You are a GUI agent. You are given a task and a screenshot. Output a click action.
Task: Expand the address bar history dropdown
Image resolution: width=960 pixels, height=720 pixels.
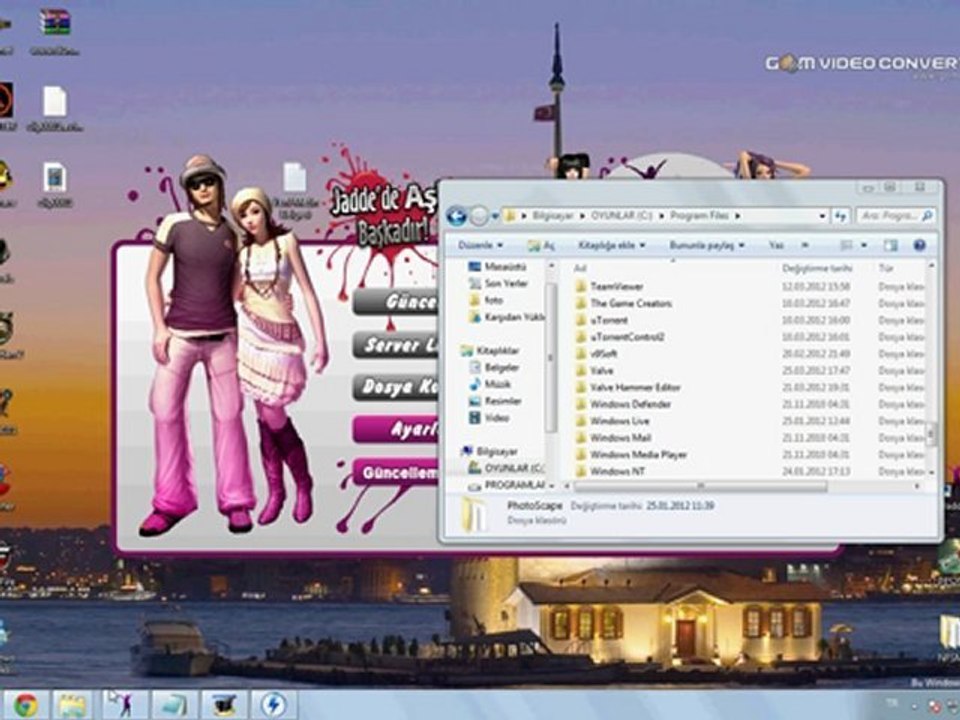click(822, 216)
